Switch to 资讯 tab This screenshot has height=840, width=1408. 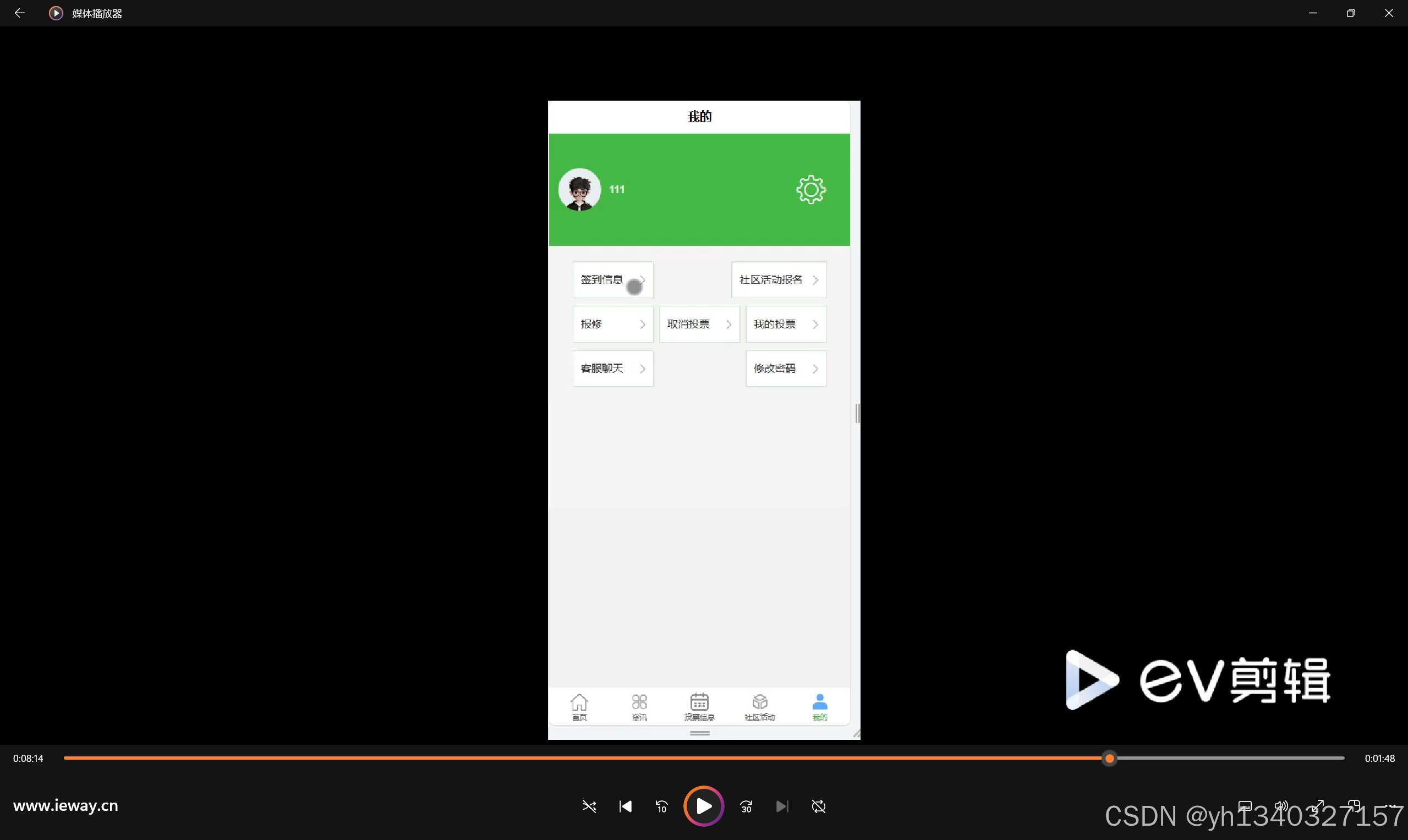click(639, 707)
